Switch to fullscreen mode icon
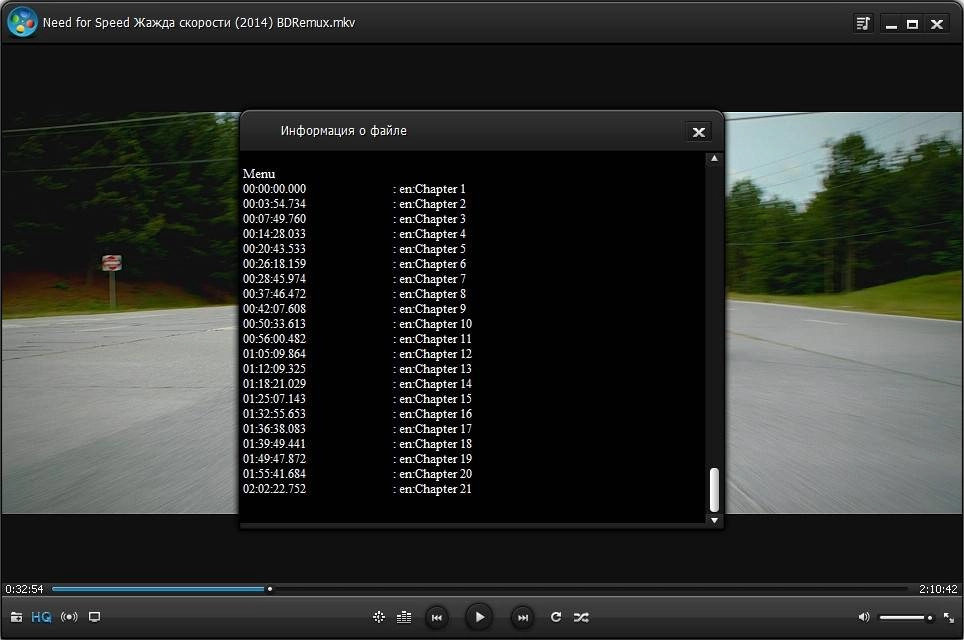The width and height of the screenshot is (964, 640). click(949, 617)
